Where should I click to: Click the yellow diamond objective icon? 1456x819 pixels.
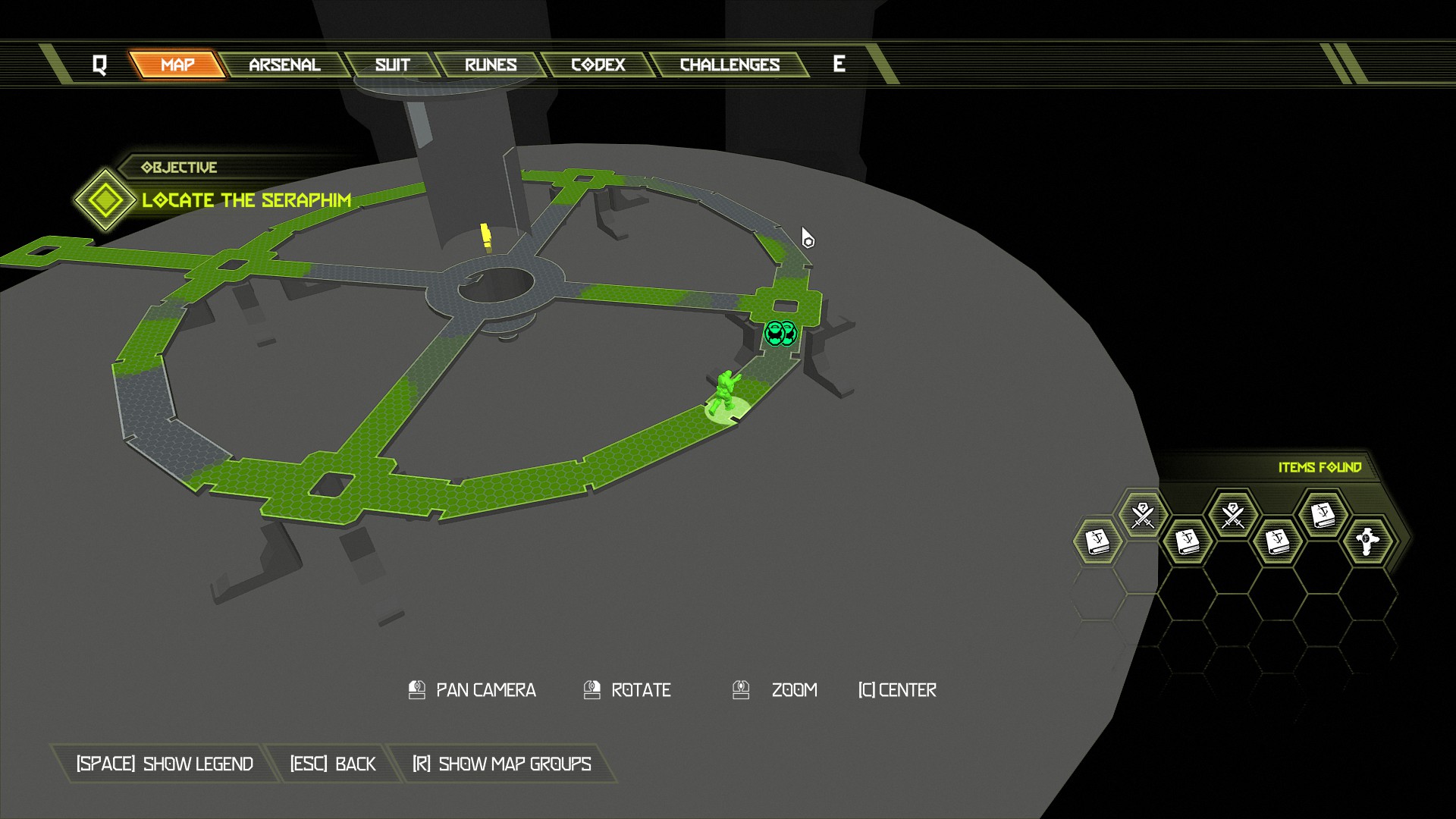[x=105, y=200]
